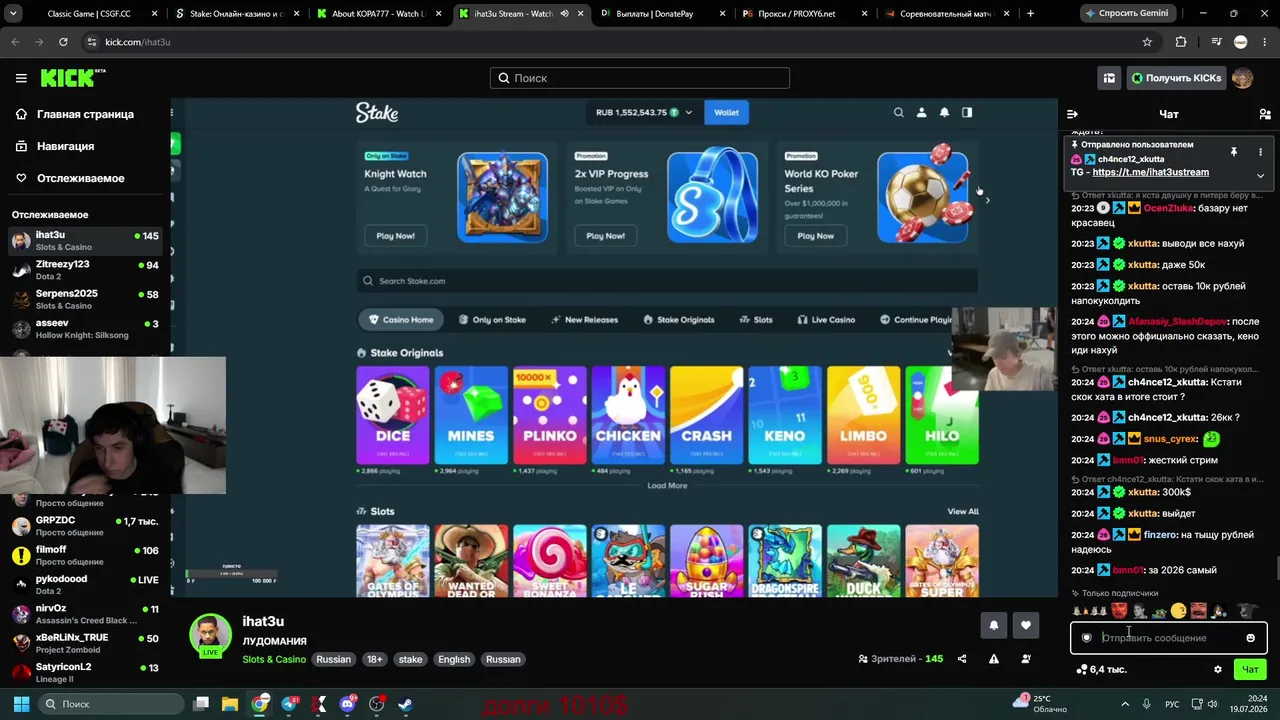The image size is (1280, 720).
Task: Click Play Now on World KO Poker Series
Action: click(815, 236)
